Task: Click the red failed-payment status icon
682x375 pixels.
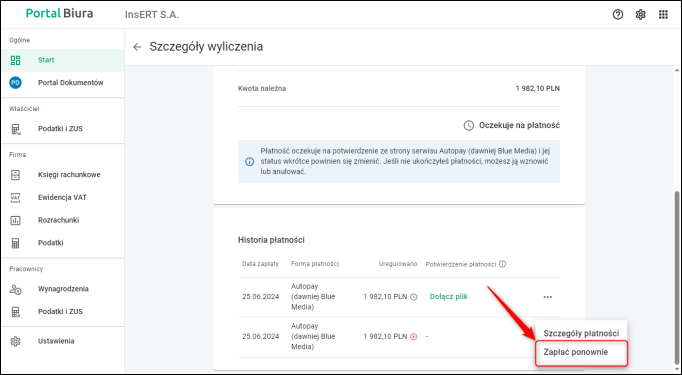Action: pyautogui.click(x=414, y=337)
